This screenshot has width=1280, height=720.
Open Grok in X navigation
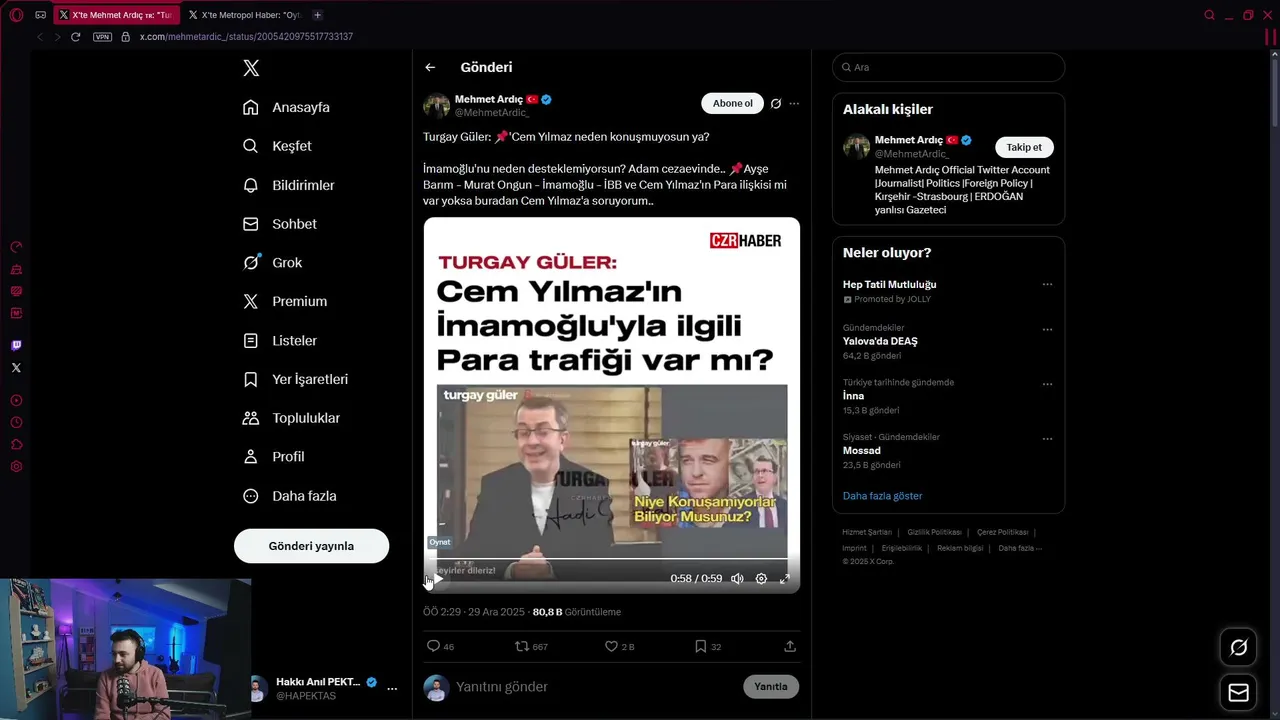(272, 262)
